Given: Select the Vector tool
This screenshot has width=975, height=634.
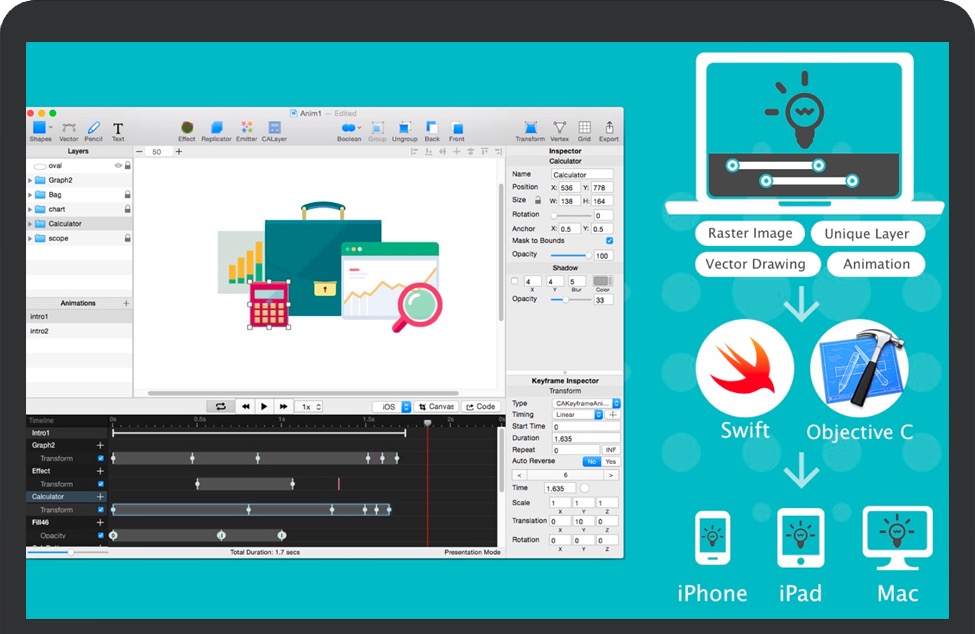Looking at the screenshot, I should (68, 128).
